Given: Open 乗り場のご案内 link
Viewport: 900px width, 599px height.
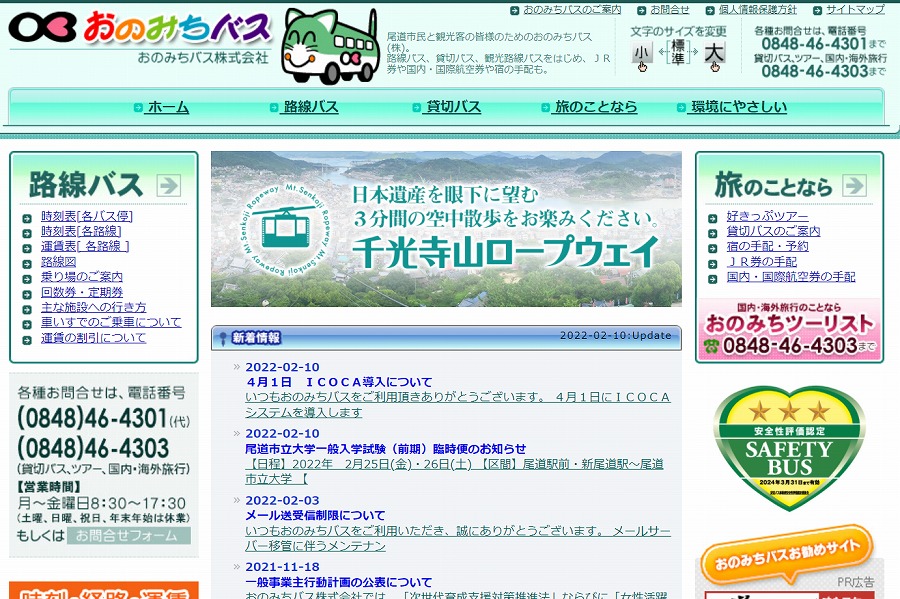Looking at the screenshot, I should pyautogui.click(x=82, y=277).
